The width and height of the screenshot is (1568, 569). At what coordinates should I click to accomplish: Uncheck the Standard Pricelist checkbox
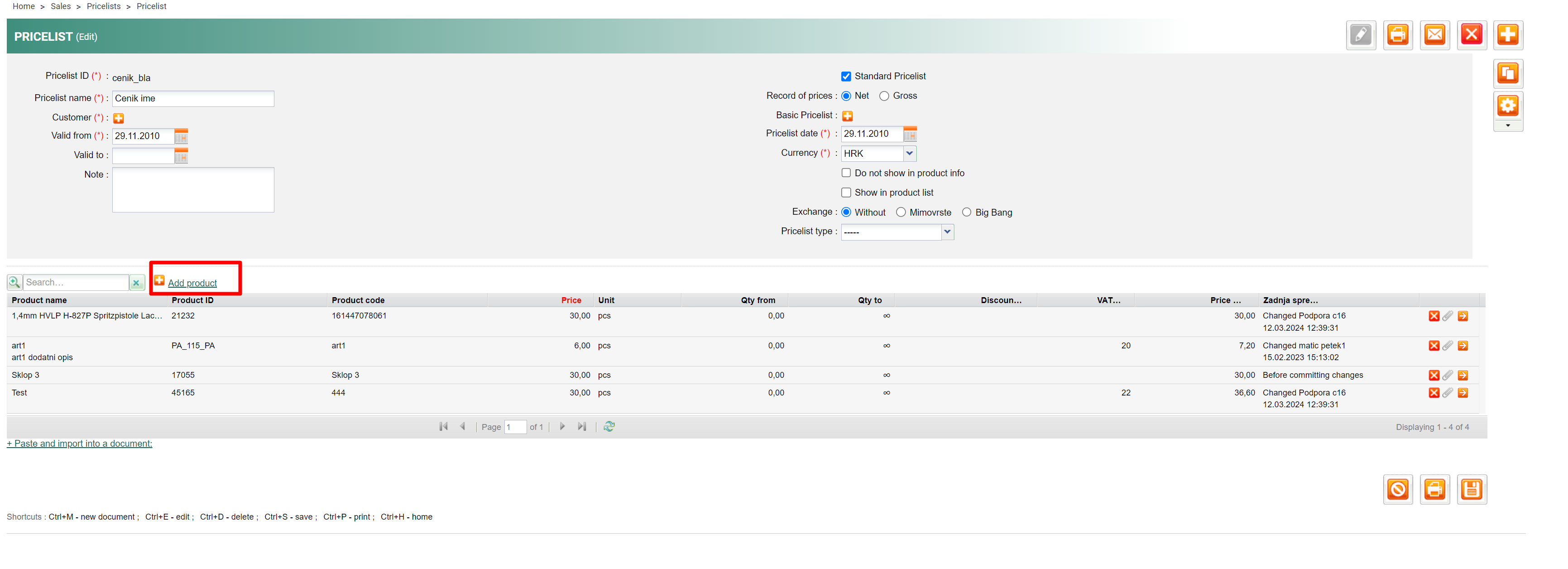(x=845, y=76)
